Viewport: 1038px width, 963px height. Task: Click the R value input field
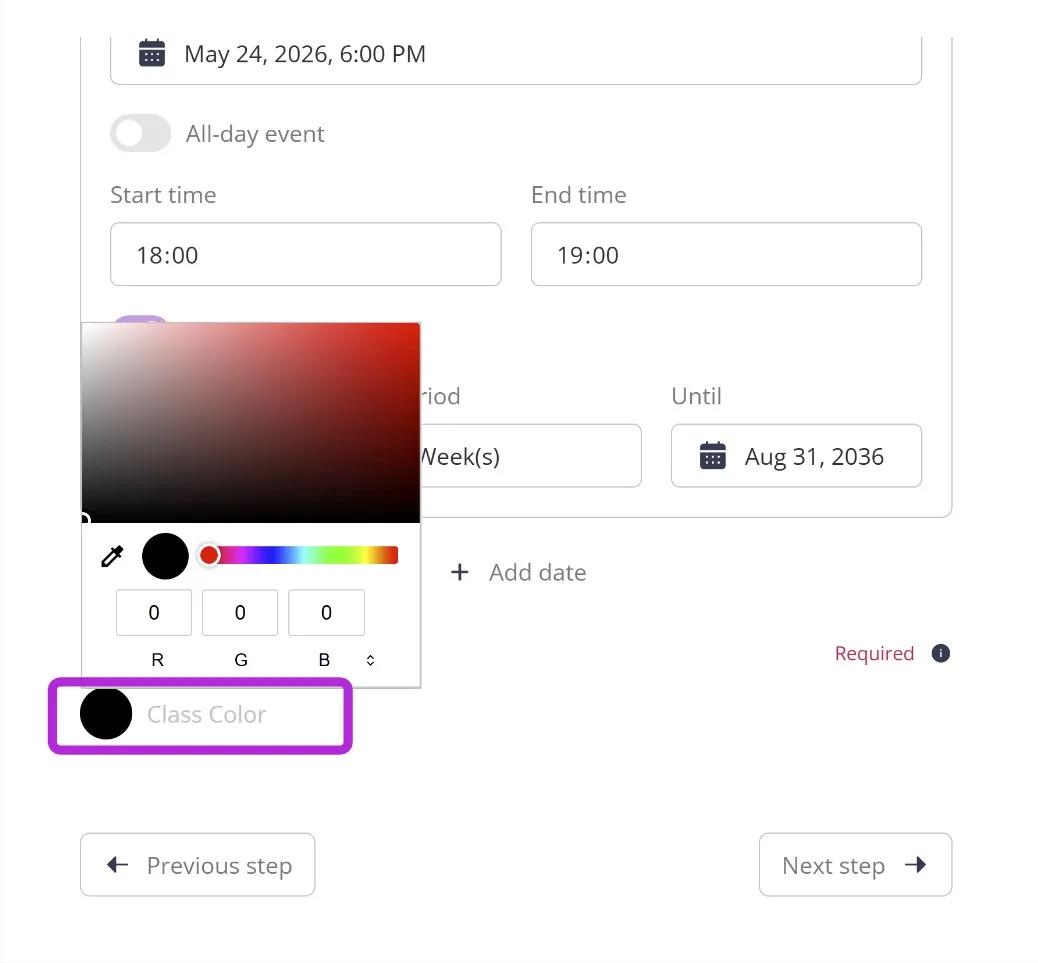pyautogui.click(x=154, y=613)
